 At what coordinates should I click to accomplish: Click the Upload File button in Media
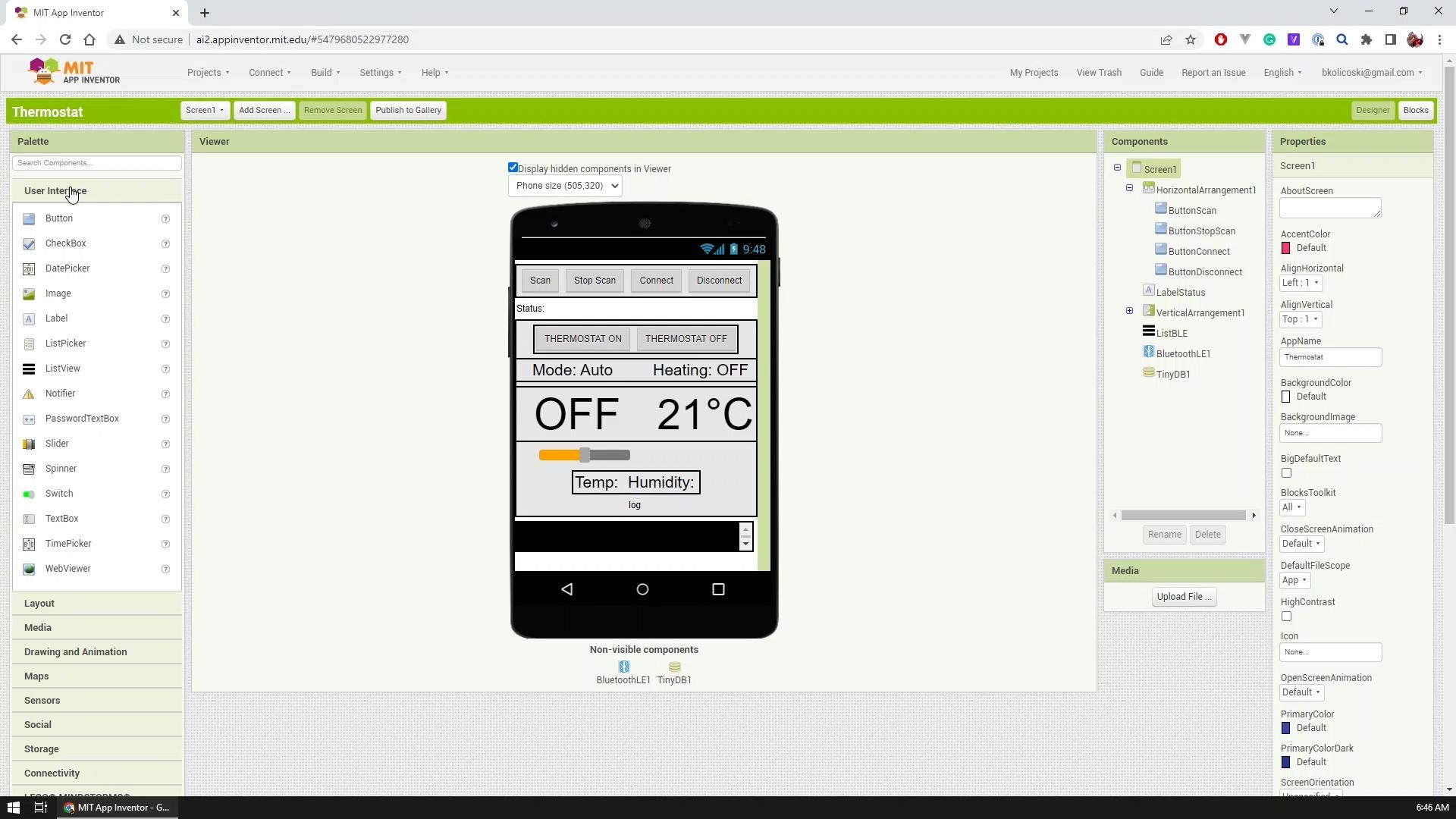pos(1182,597)
